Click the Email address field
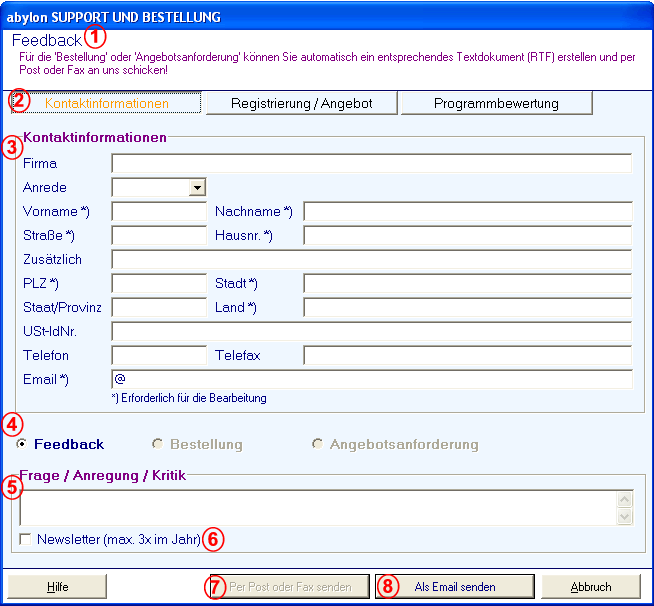 371,380
